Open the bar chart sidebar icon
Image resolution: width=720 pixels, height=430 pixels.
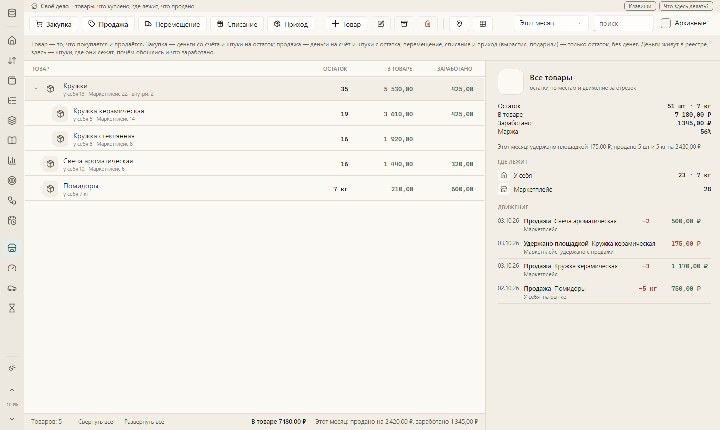[12, 160]
